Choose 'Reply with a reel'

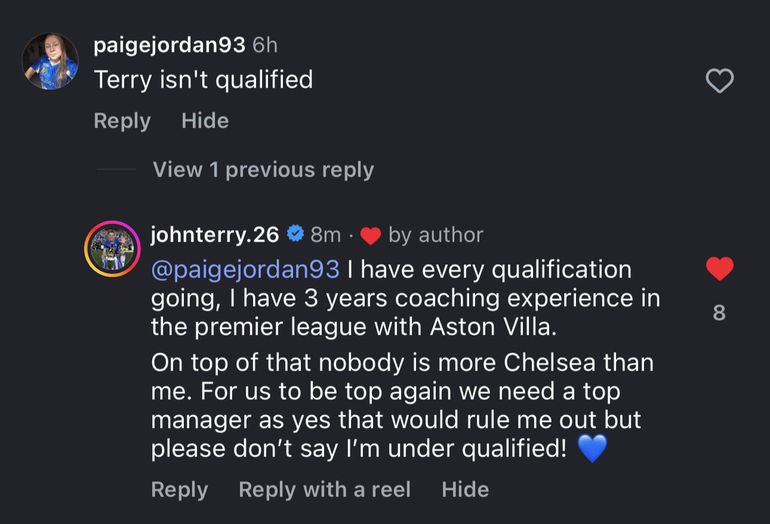(325, 489)
